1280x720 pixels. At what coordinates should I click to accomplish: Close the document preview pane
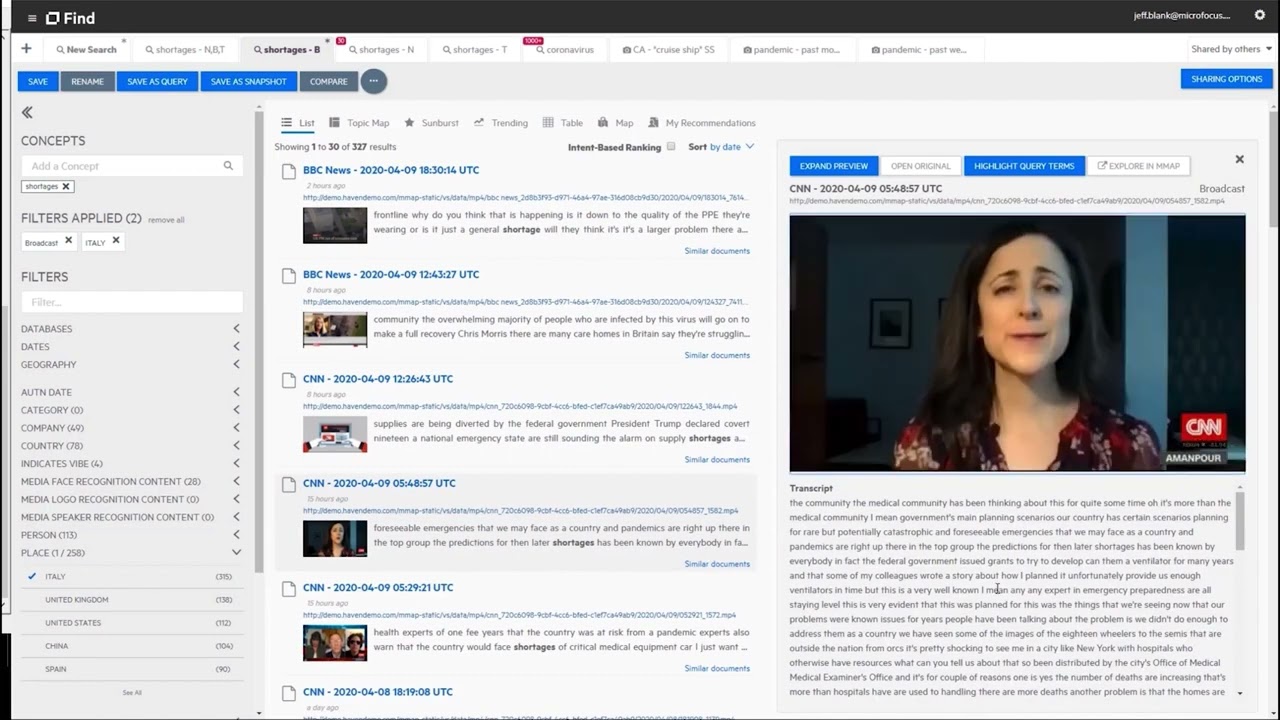coord(1239,159)
